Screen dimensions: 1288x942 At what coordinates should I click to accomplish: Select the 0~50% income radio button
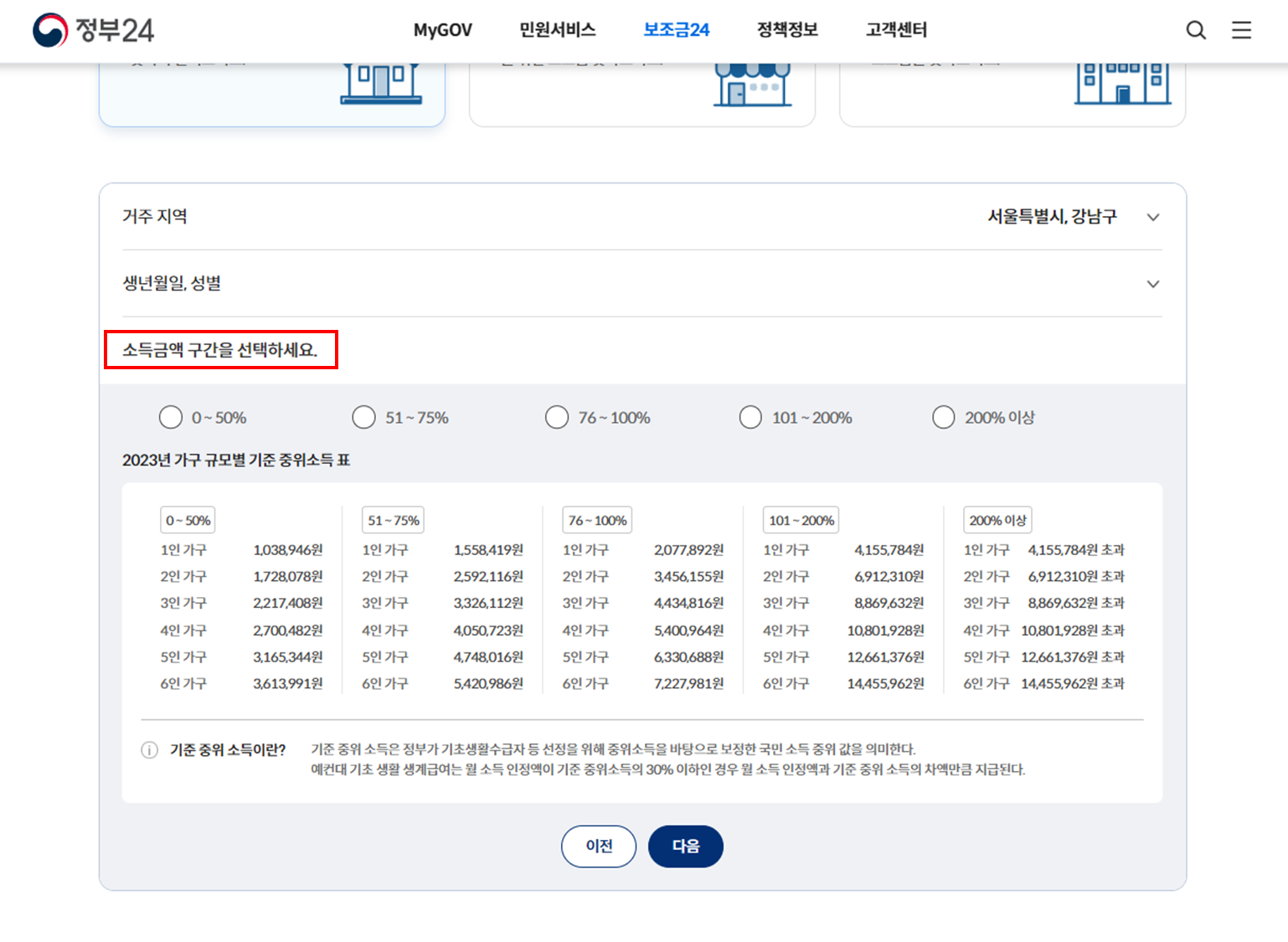tap(170, 416)
